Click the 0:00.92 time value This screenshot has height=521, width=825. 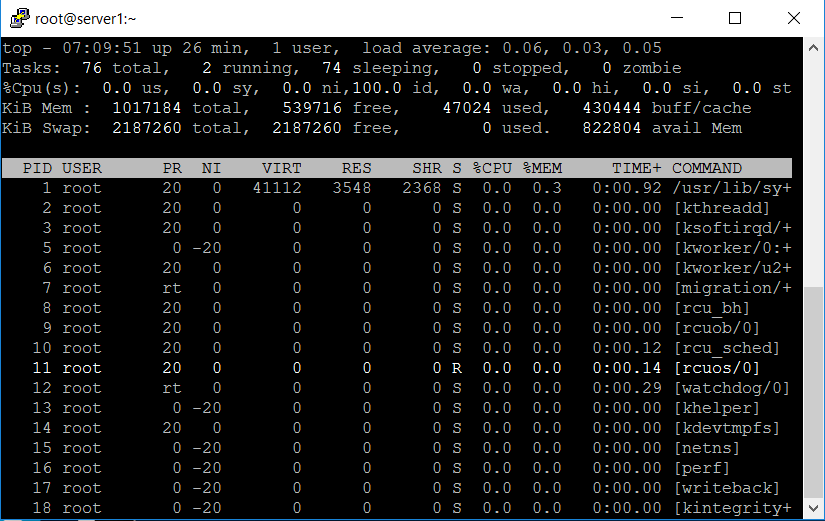tap(627, 188)
